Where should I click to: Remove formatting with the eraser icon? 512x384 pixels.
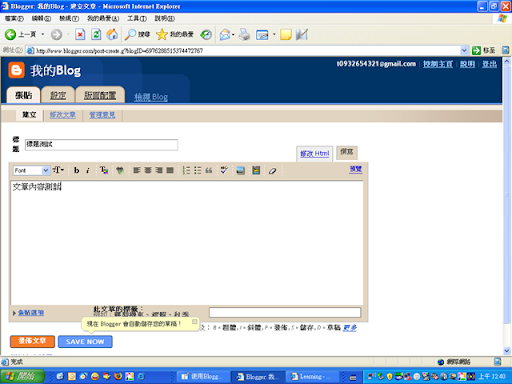(x=272, y=171)
